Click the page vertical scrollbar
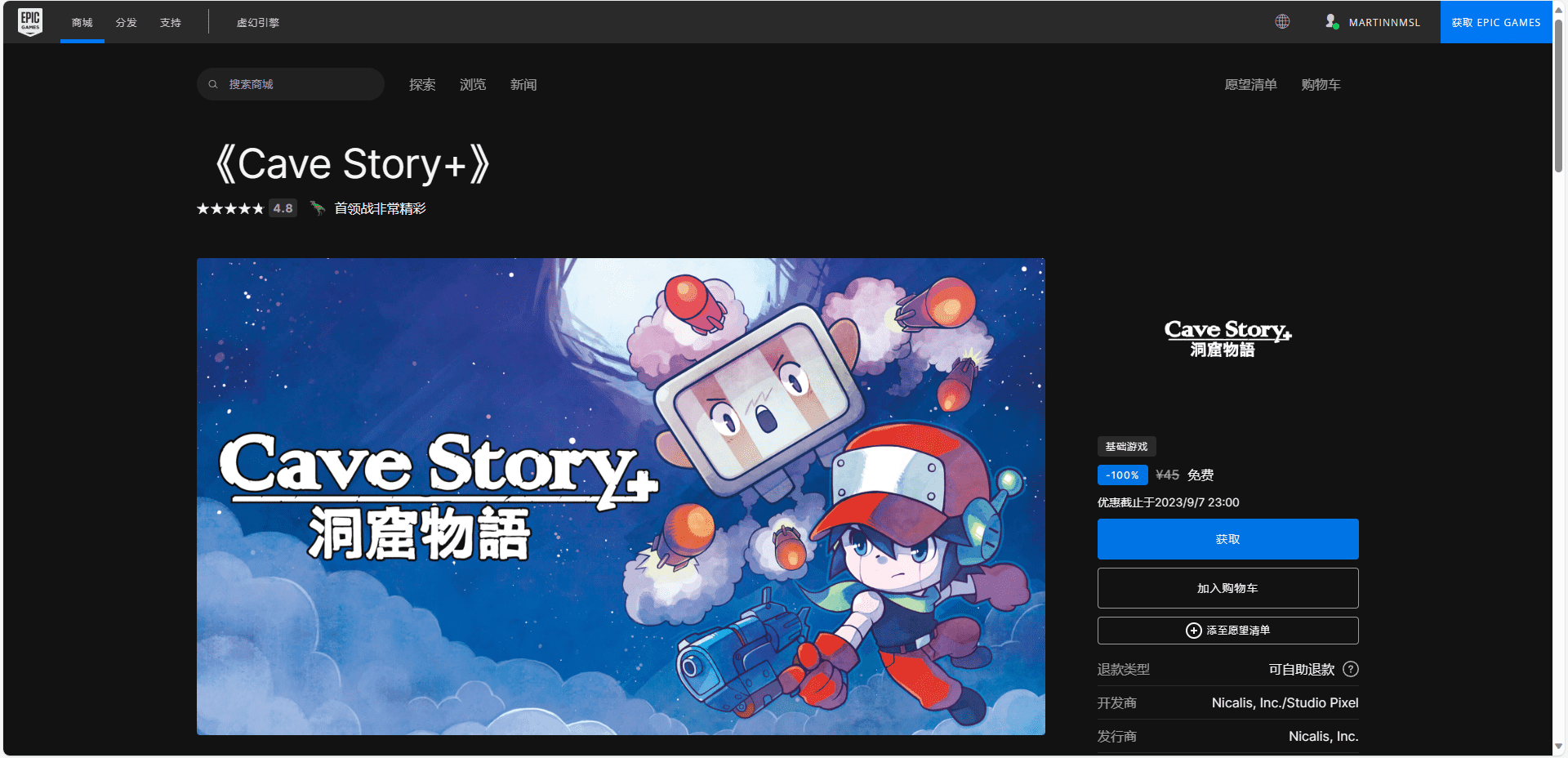Viewport: 1568px width, 758px height. 1558,96
